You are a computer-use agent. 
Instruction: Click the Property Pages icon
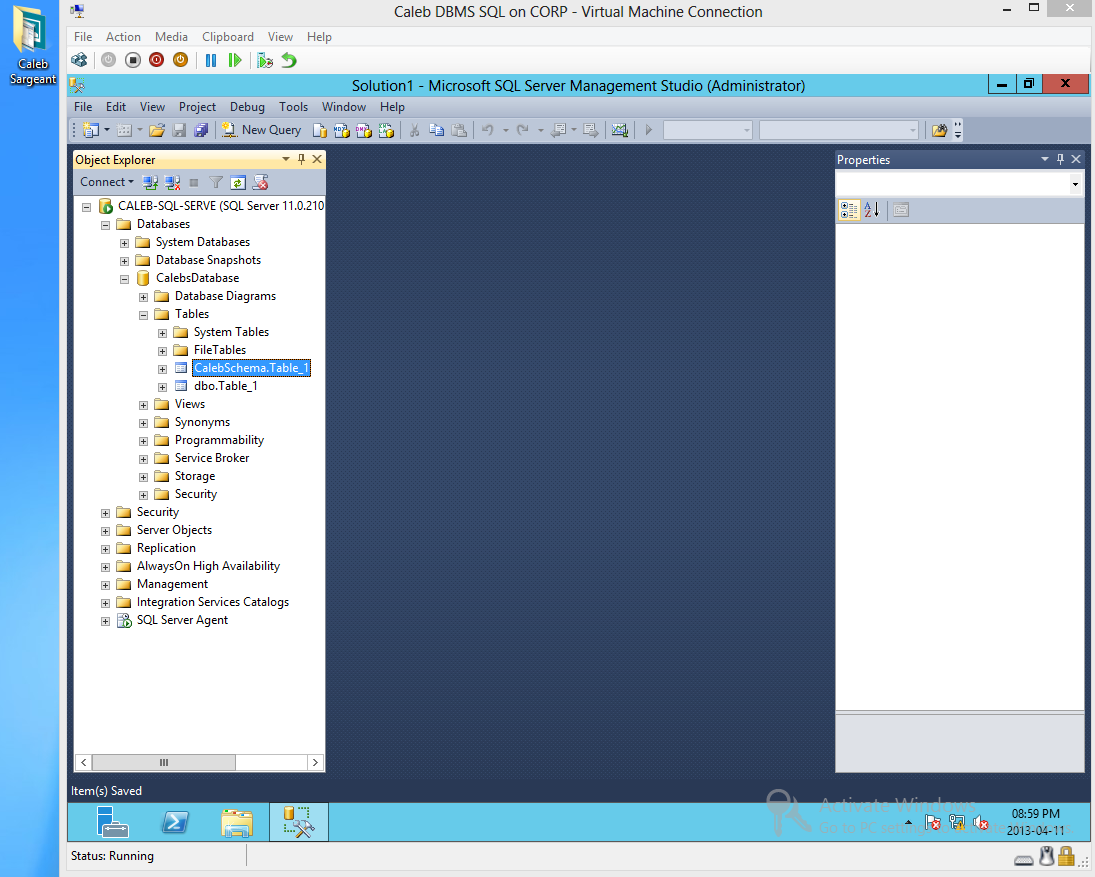(x=901, y=210)
